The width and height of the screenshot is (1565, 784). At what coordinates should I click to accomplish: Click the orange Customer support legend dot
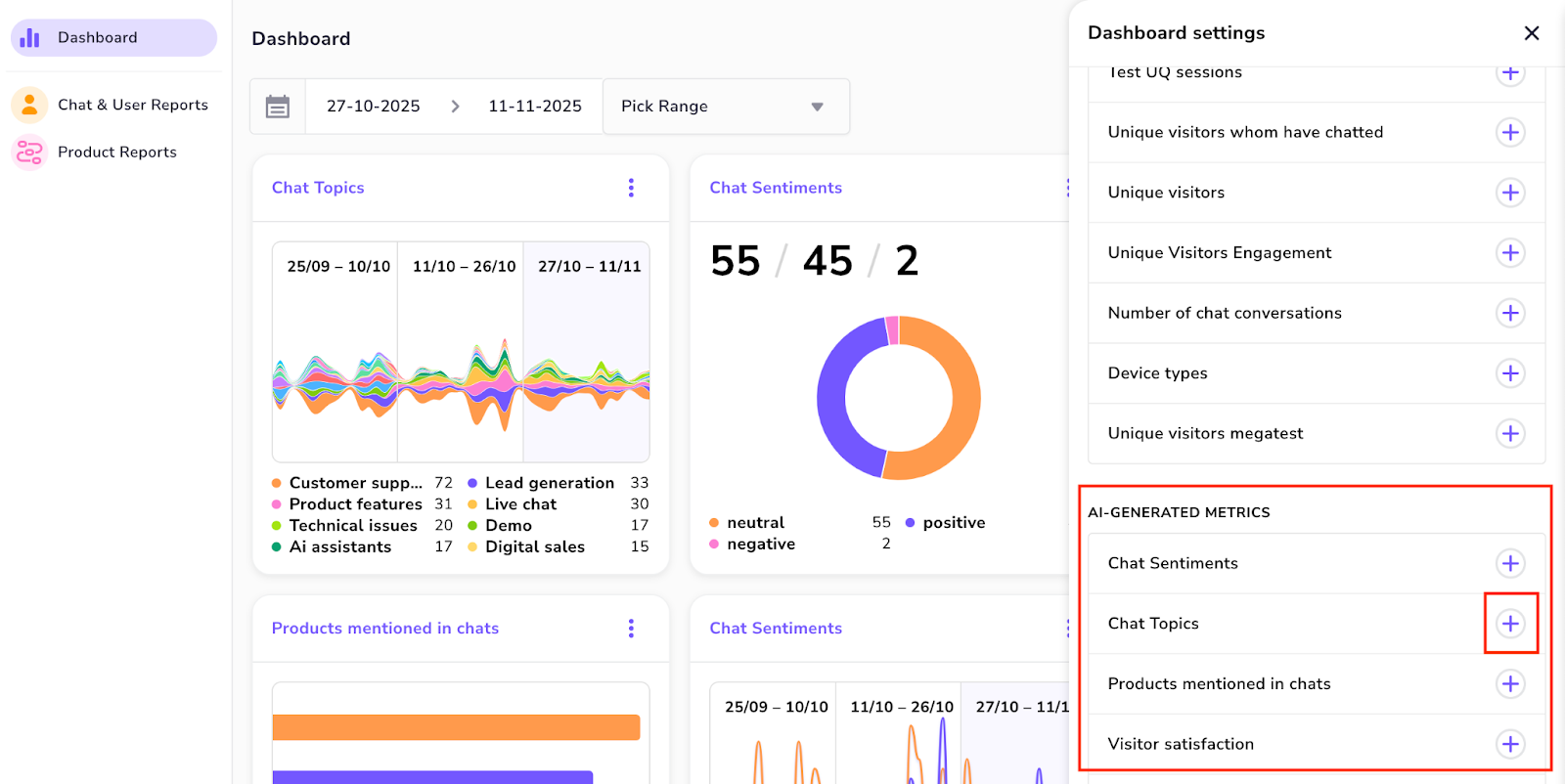[277, 483]
